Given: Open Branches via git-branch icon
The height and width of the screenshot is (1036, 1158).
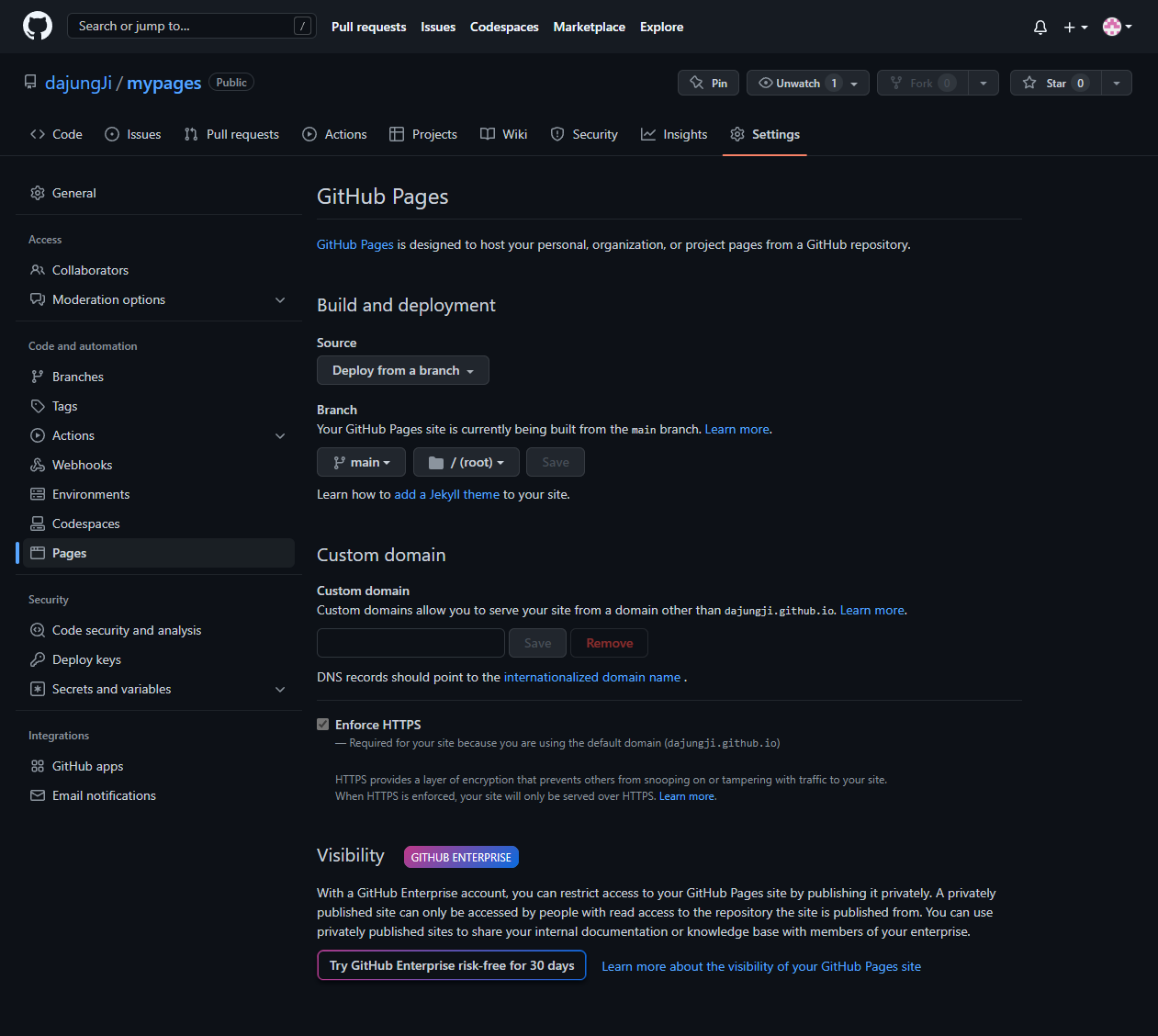Looking at the screenshot, I should pos(38,377).
